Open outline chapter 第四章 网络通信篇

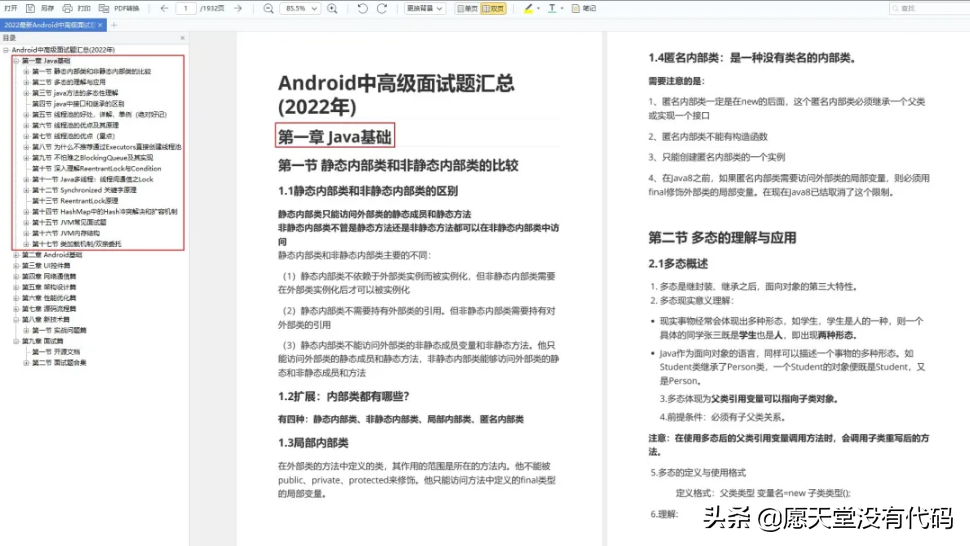[x=49, y=276]
